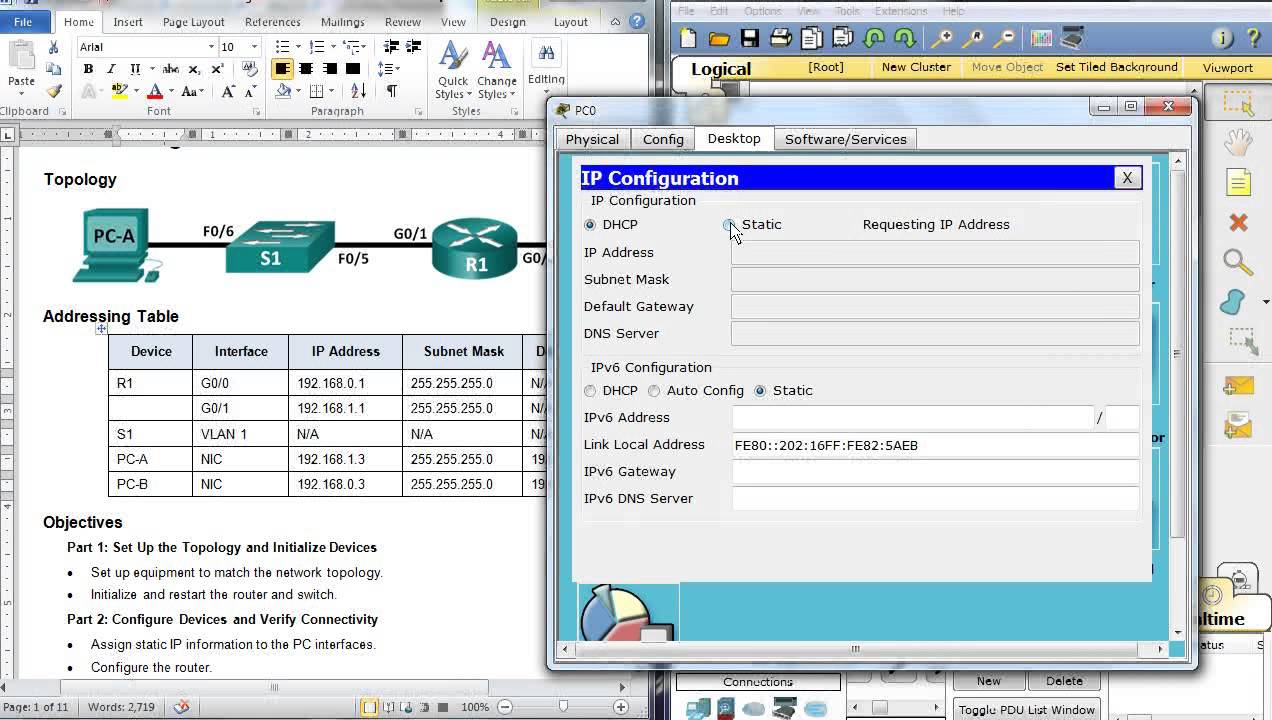Click Toggle PDU List Window button

point(1027,709)
